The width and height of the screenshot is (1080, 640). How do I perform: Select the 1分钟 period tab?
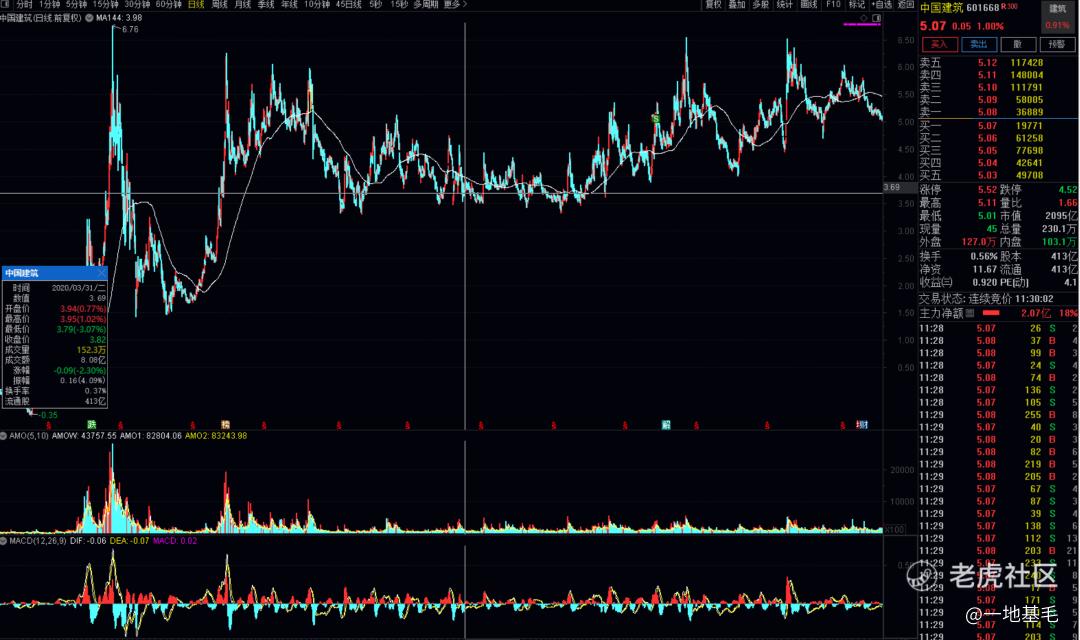50,4
